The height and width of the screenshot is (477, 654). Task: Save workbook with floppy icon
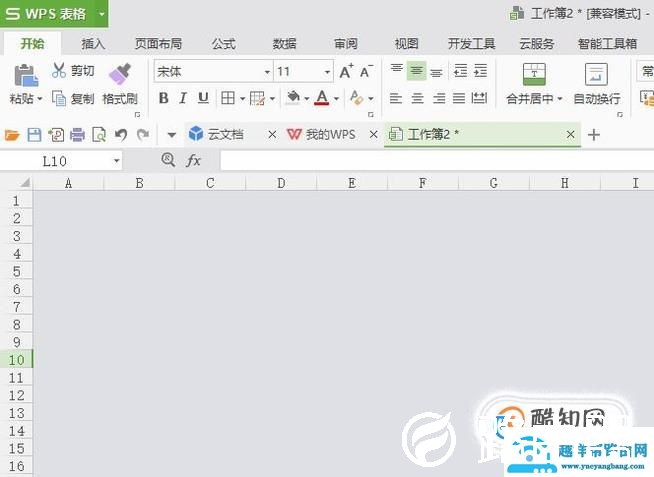point(34,135)
